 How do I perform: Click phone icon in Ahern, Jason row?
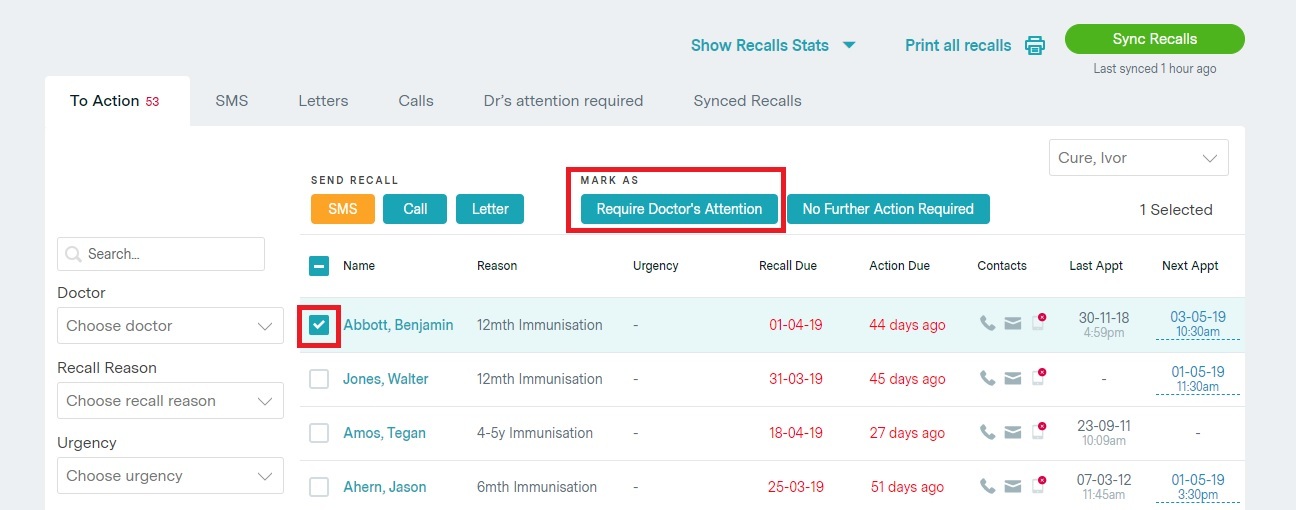point(987,486)
